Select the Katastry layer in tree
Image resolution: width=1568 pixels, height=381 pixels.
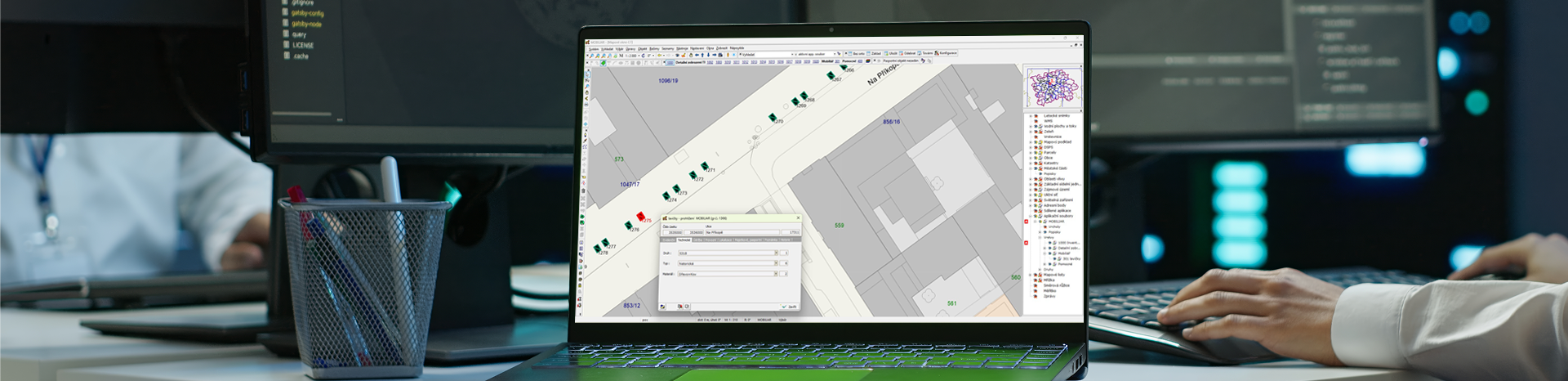1051,163
